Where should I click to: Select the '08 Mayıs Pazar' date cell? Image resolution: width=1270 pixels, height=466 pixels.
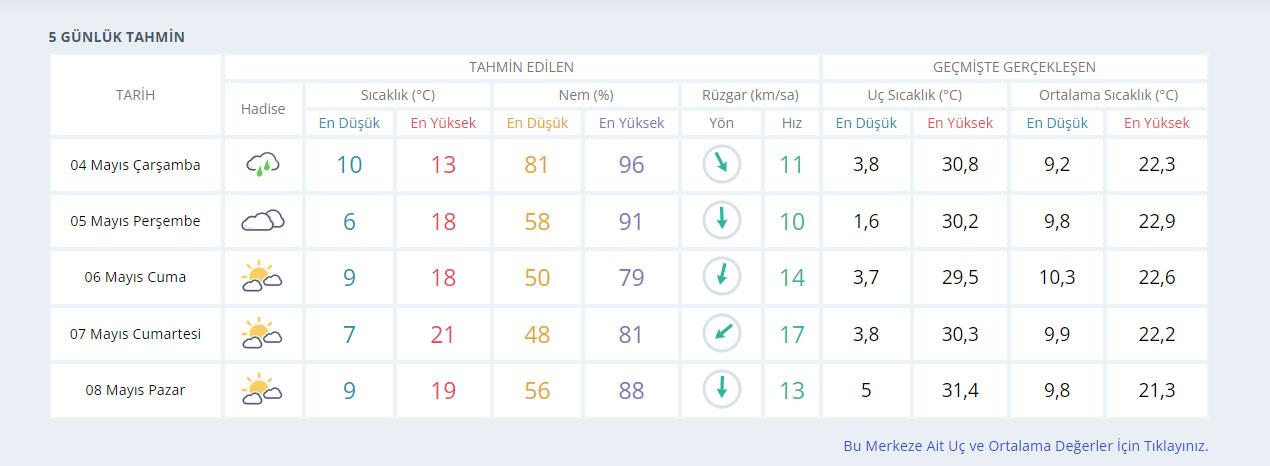click(x=135, y=389)
